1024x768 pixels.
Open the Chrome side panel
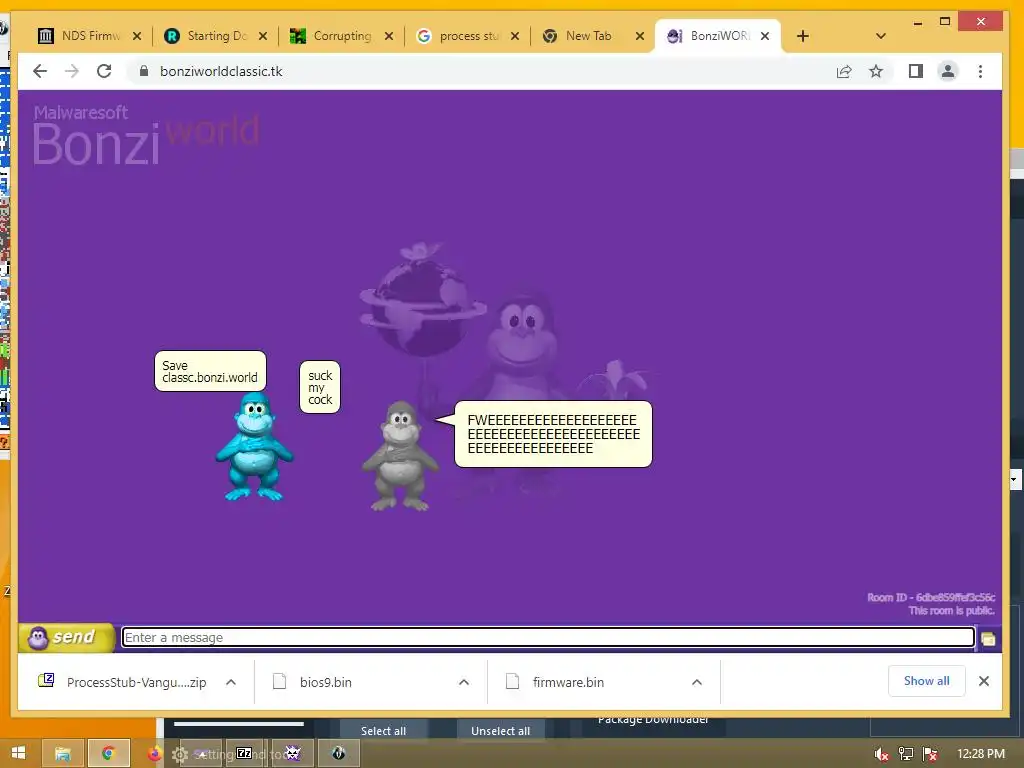click(x=916, y=71)
